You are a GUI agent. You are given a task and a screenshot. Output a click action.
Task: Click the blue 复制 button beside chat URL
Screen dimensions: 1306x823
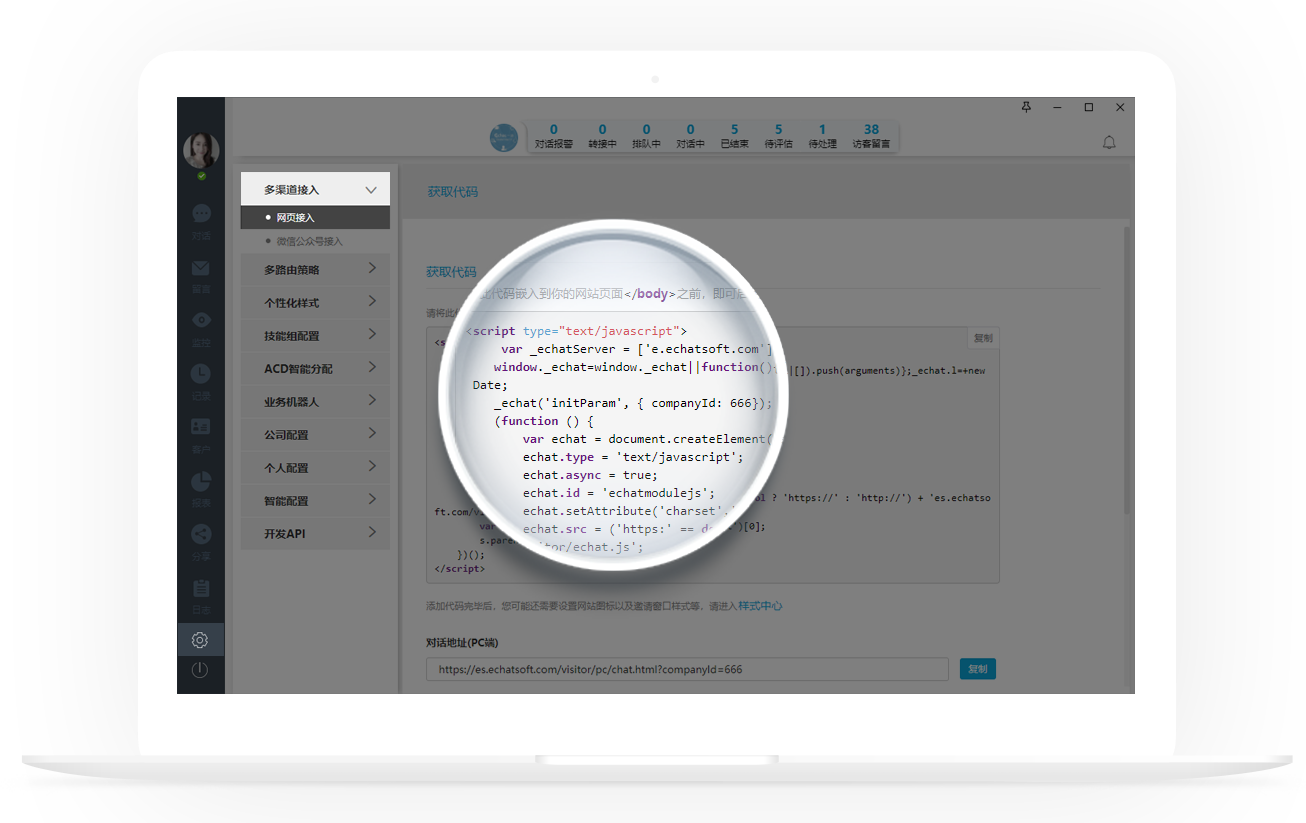click(x=977, y=669)
